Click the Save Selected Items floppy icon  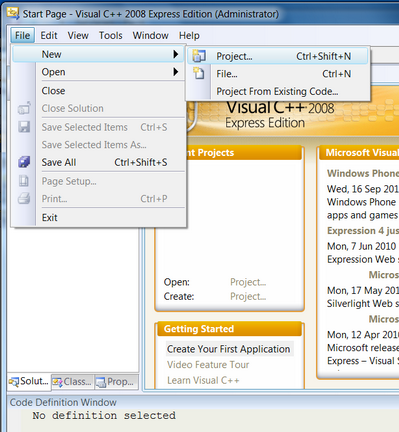tap(24, 127)
